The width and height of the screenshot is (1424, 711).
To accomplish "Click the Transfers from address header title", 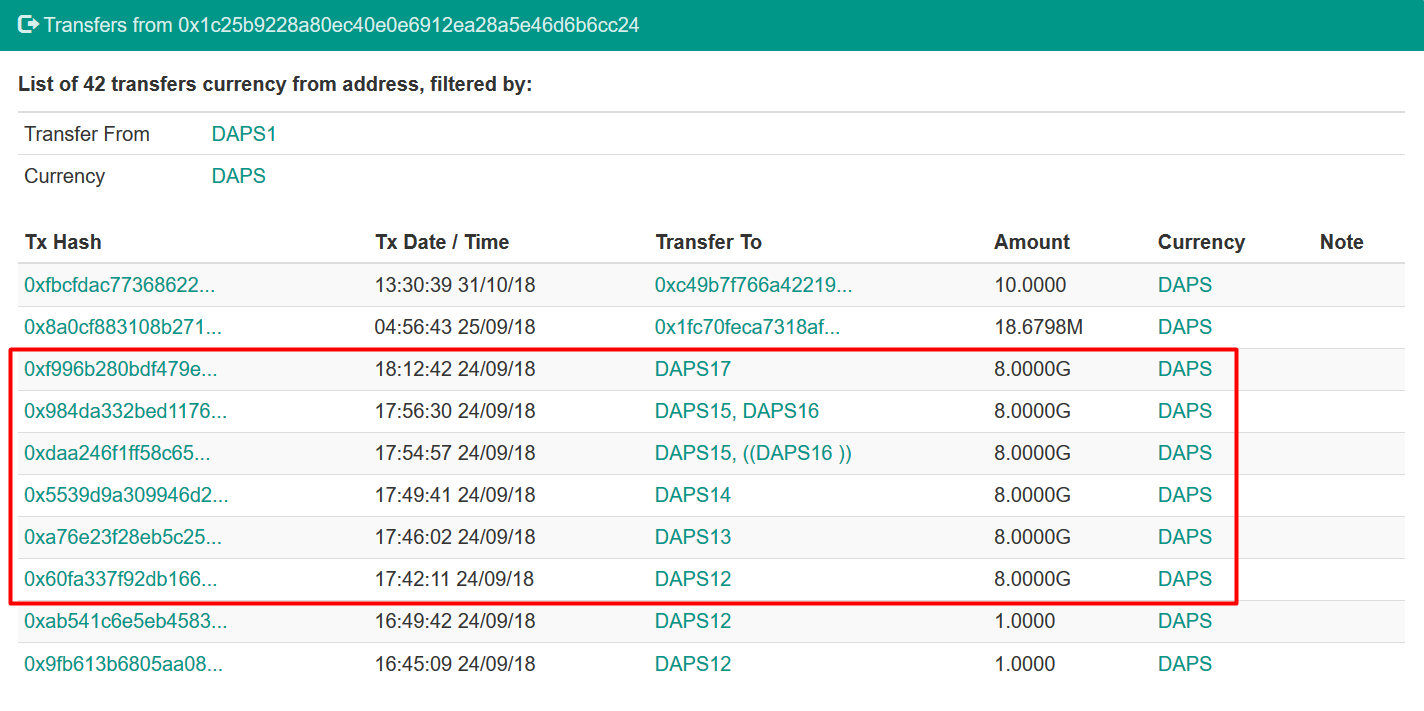I will pyautogui.click(x=341, y=24).
